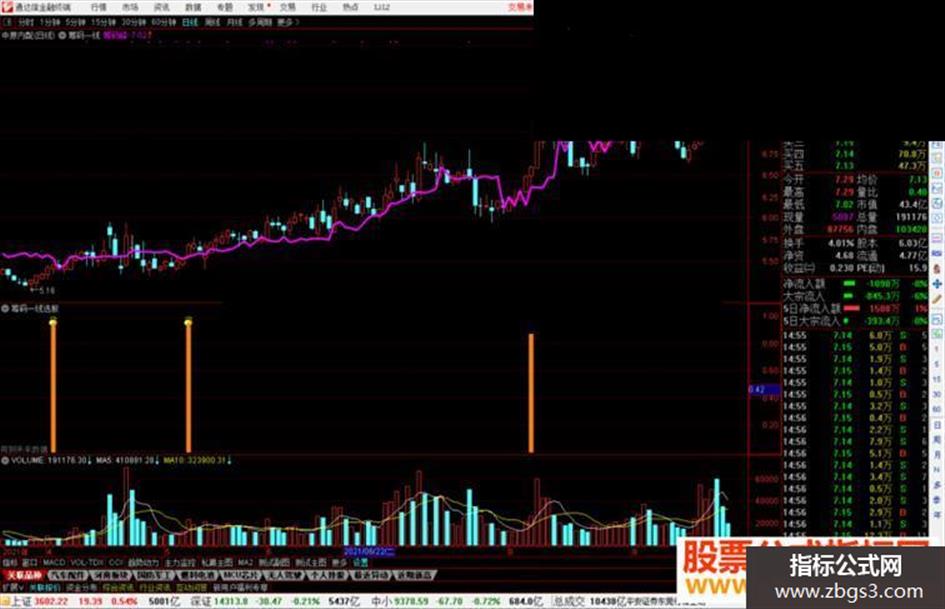Screen dimensions: 945x609
Task: Open the VOLUME panel settings circle icon
Action: 5,460
